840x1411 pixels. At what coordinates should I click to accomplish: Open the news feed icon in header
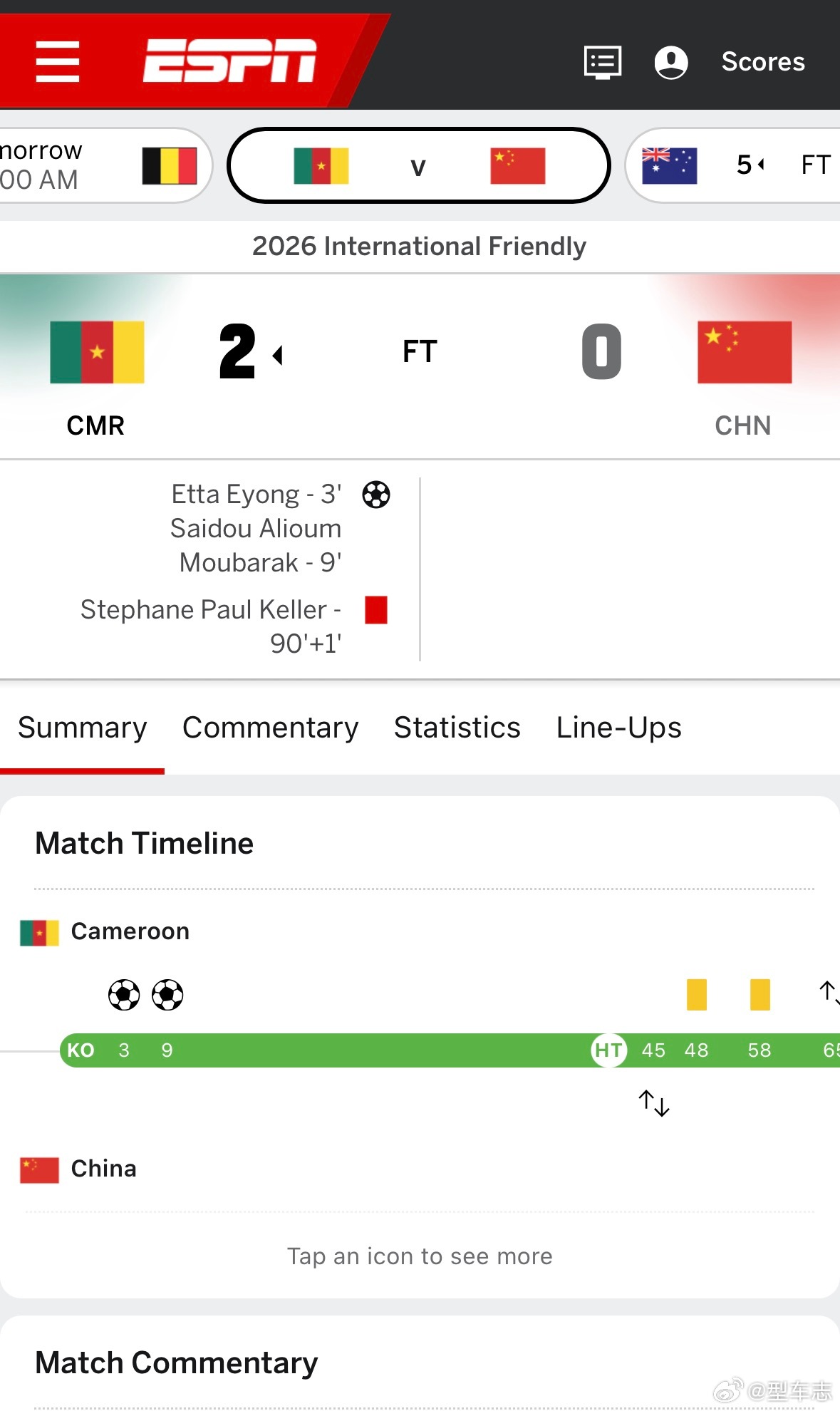click(x=602, y=62)
